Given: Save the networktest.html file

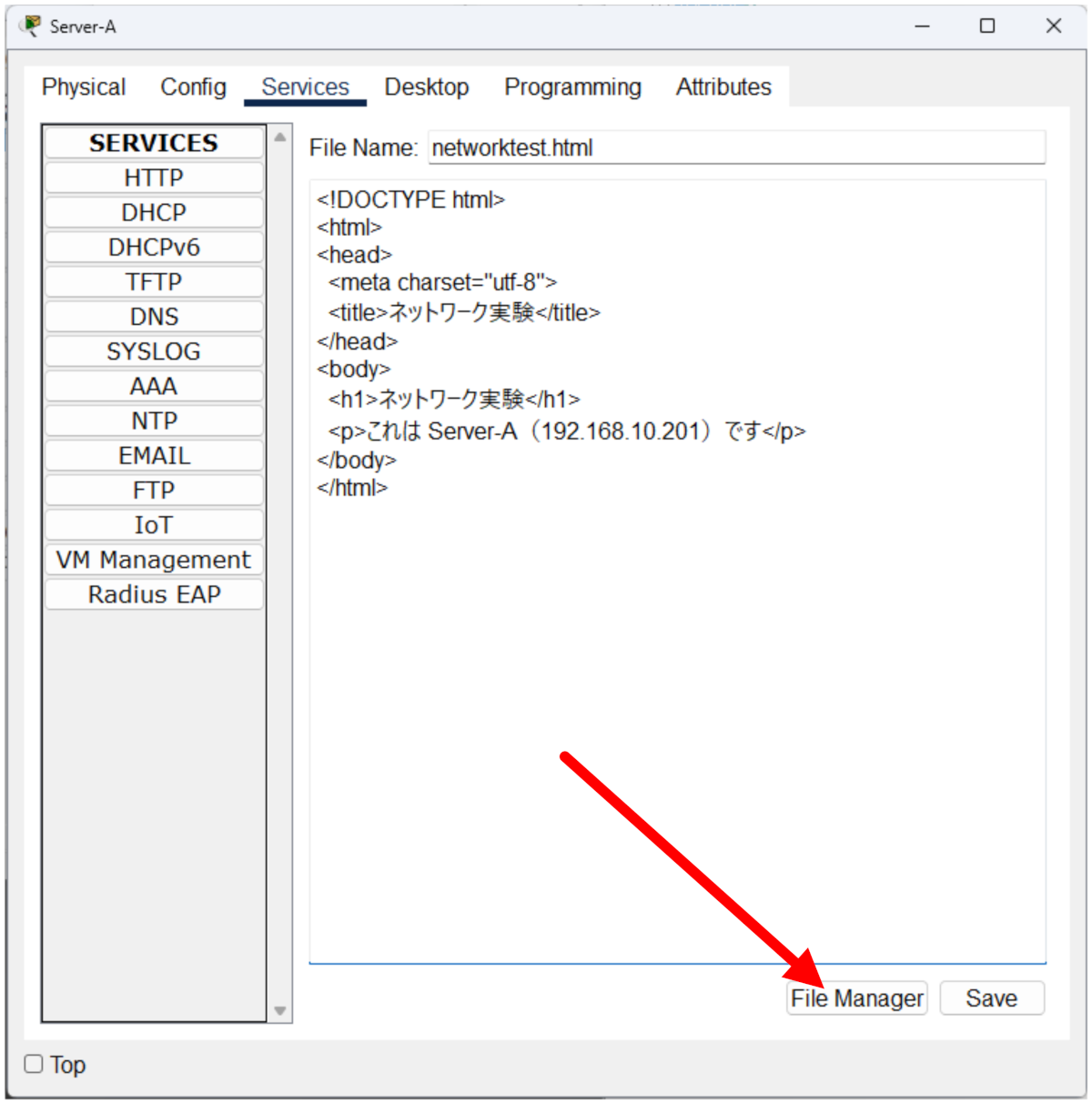Looking at the screenshot, I should (991, 998).
